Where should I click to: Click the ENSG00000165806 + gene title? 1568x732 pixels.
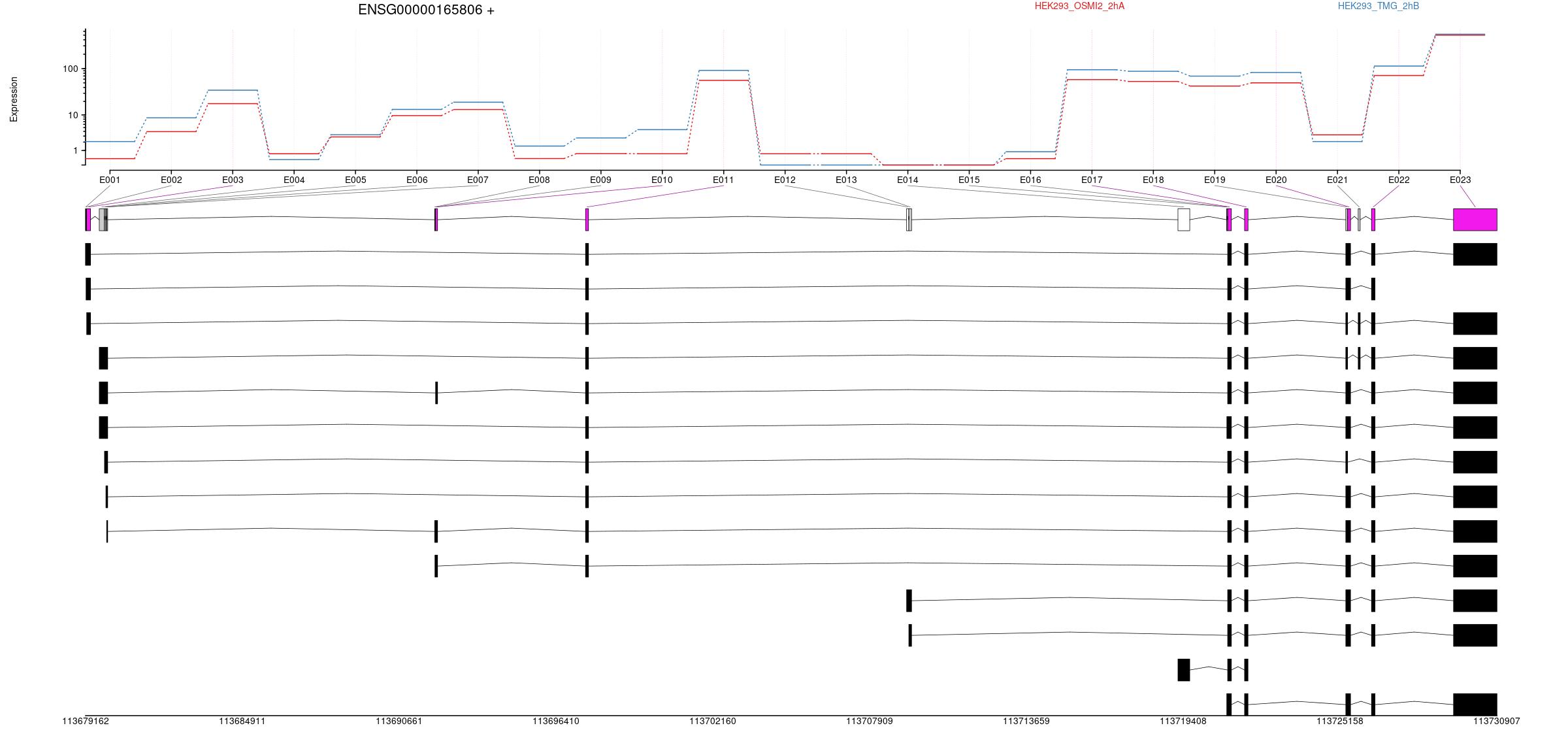pyautogui.click(x=426, y=10)
